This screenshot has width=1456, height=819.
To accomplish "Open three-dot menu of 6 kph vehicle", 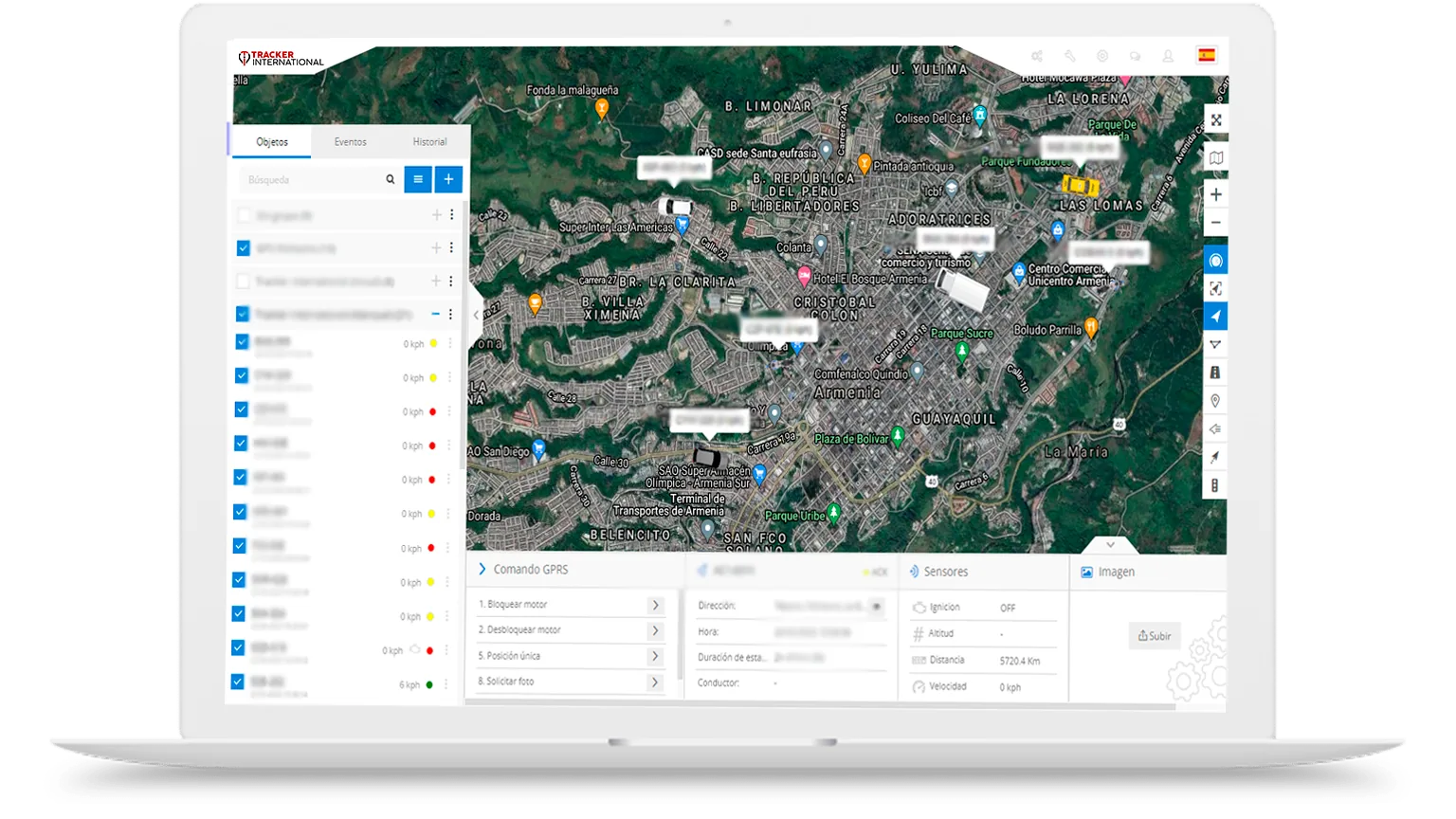I will coord(446,684).
